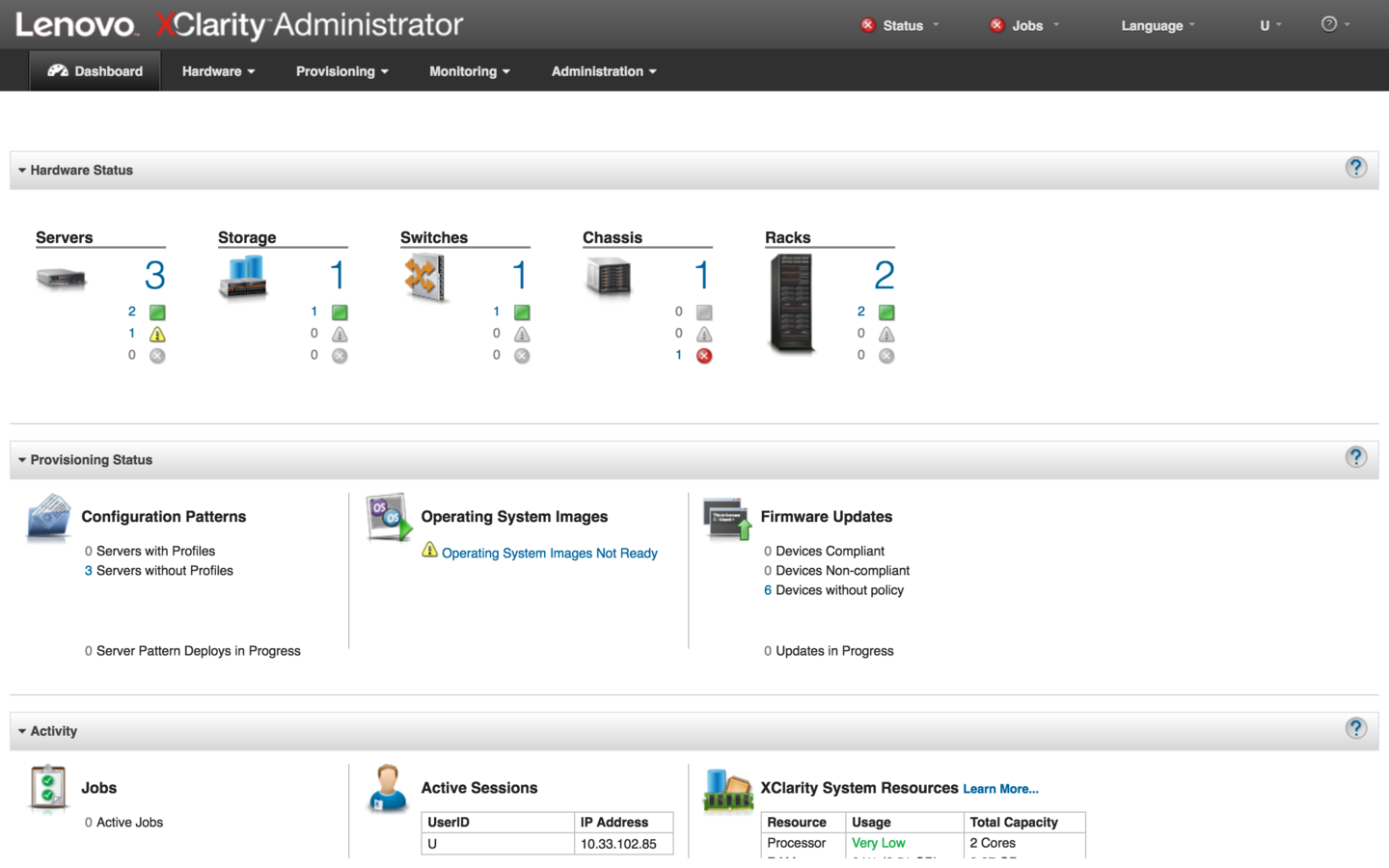This screenshot has width=1389, height=868.
Task: Open the Language dropdown
Action: pos(1157,25)
